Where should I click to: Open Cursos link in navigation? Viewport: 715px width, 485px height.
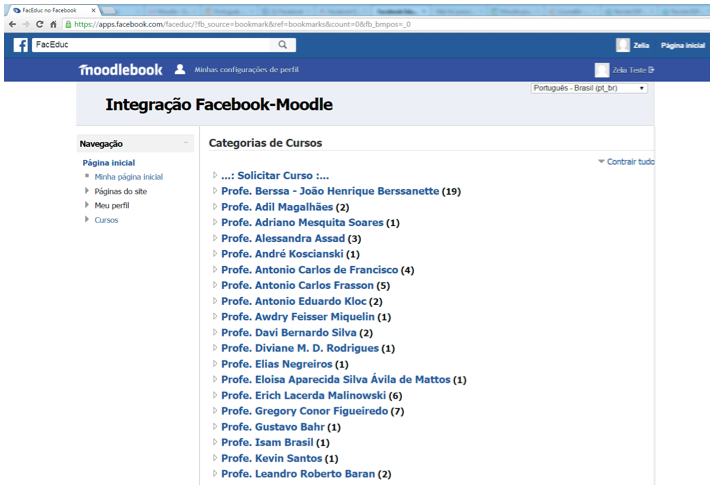click(106, 220)
